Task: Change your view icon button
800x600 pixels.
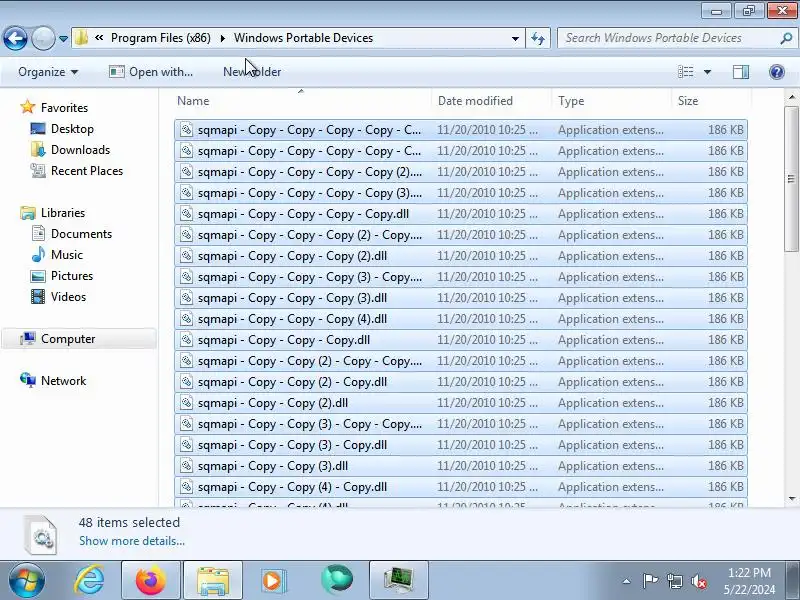Action: (686, 72)
